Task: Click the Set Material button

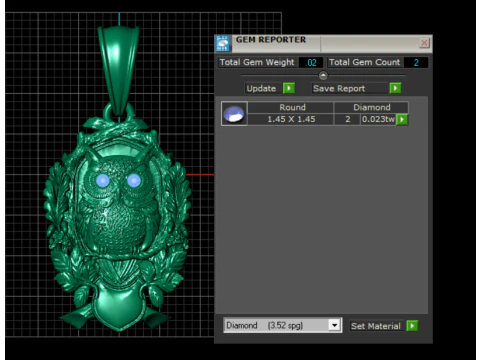Action: [376, 326]
